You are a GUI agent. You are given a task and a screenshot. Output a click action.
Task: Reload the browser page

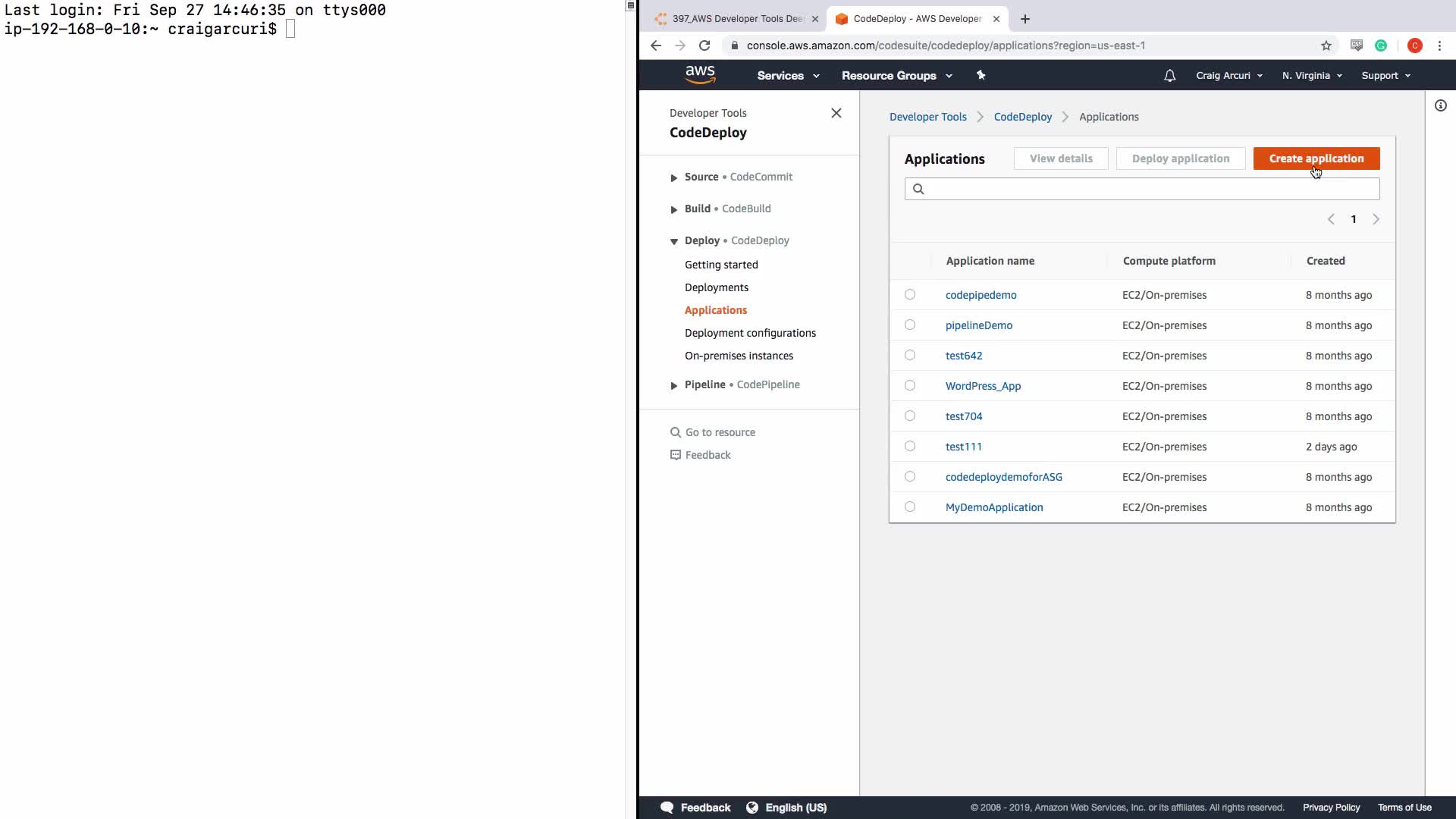[x=704, y=45]
